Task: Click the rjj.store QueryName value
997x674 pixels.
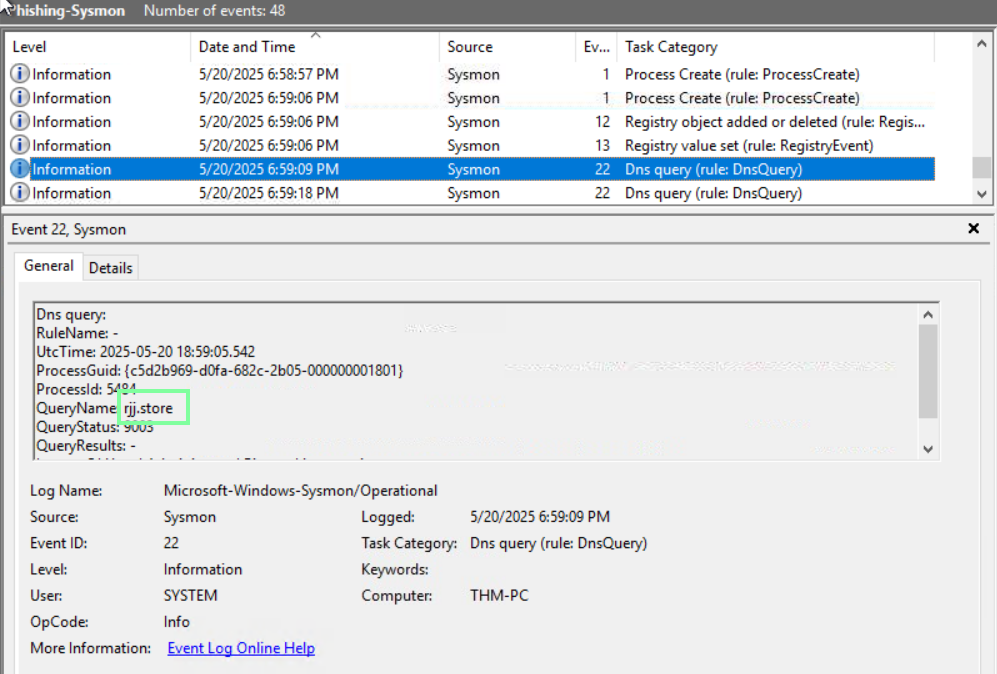Action: click(154, 408)
